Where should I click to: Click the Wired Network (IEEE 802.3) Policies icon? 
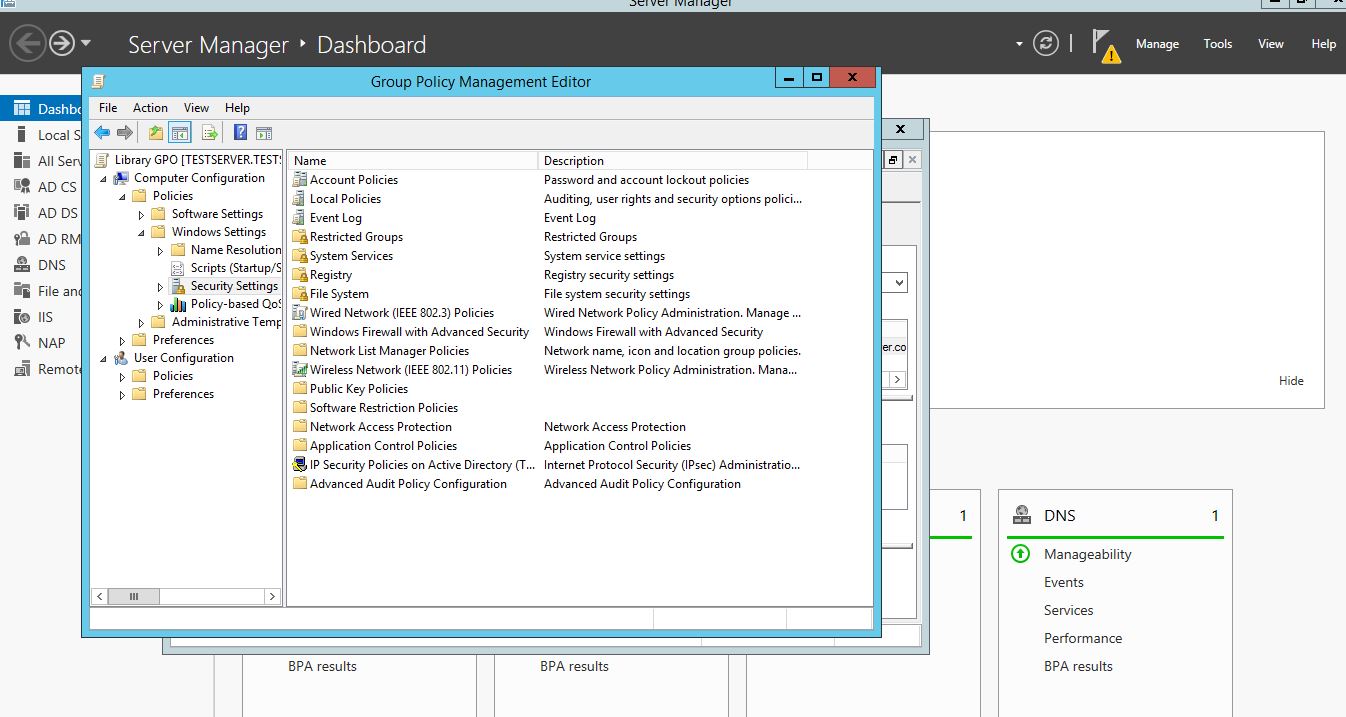coord(300,313)
